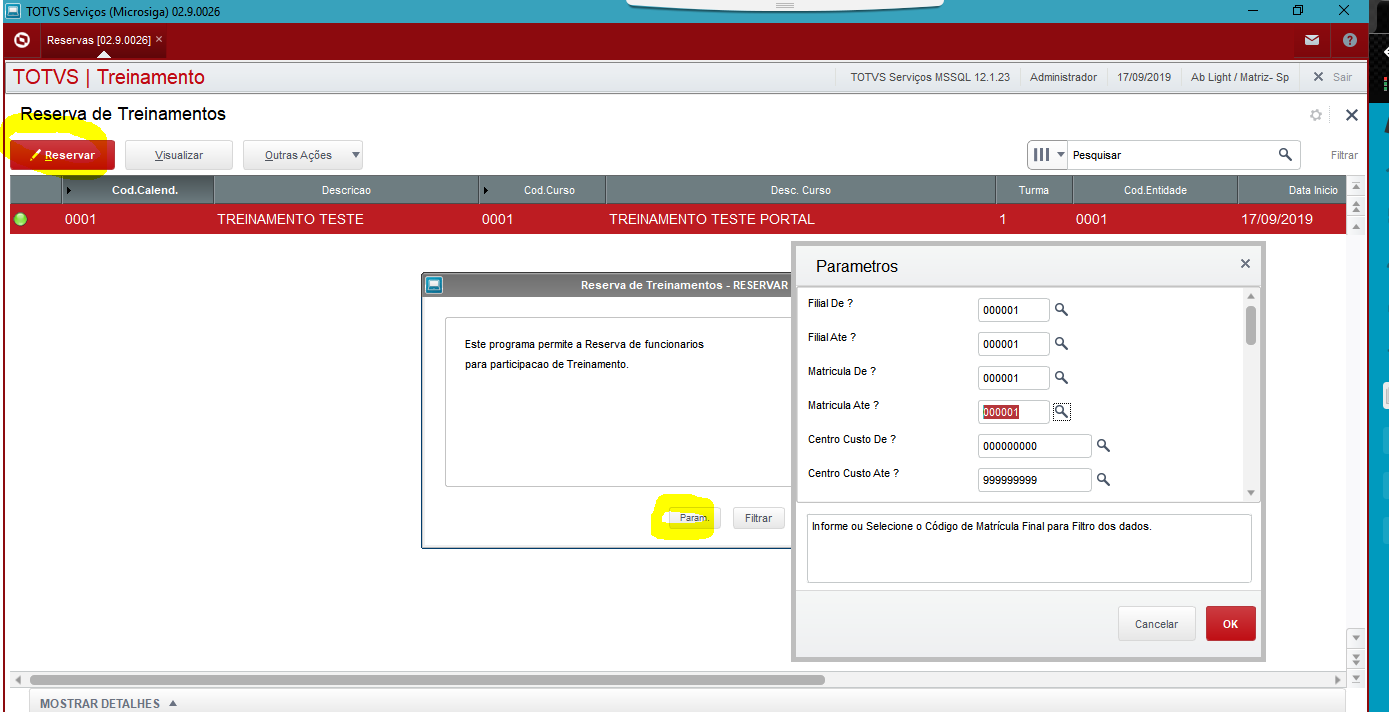The width and height of the screenshot is (1389, 712).
Task: Click Administrador in the header bar
Action: 1063,77
